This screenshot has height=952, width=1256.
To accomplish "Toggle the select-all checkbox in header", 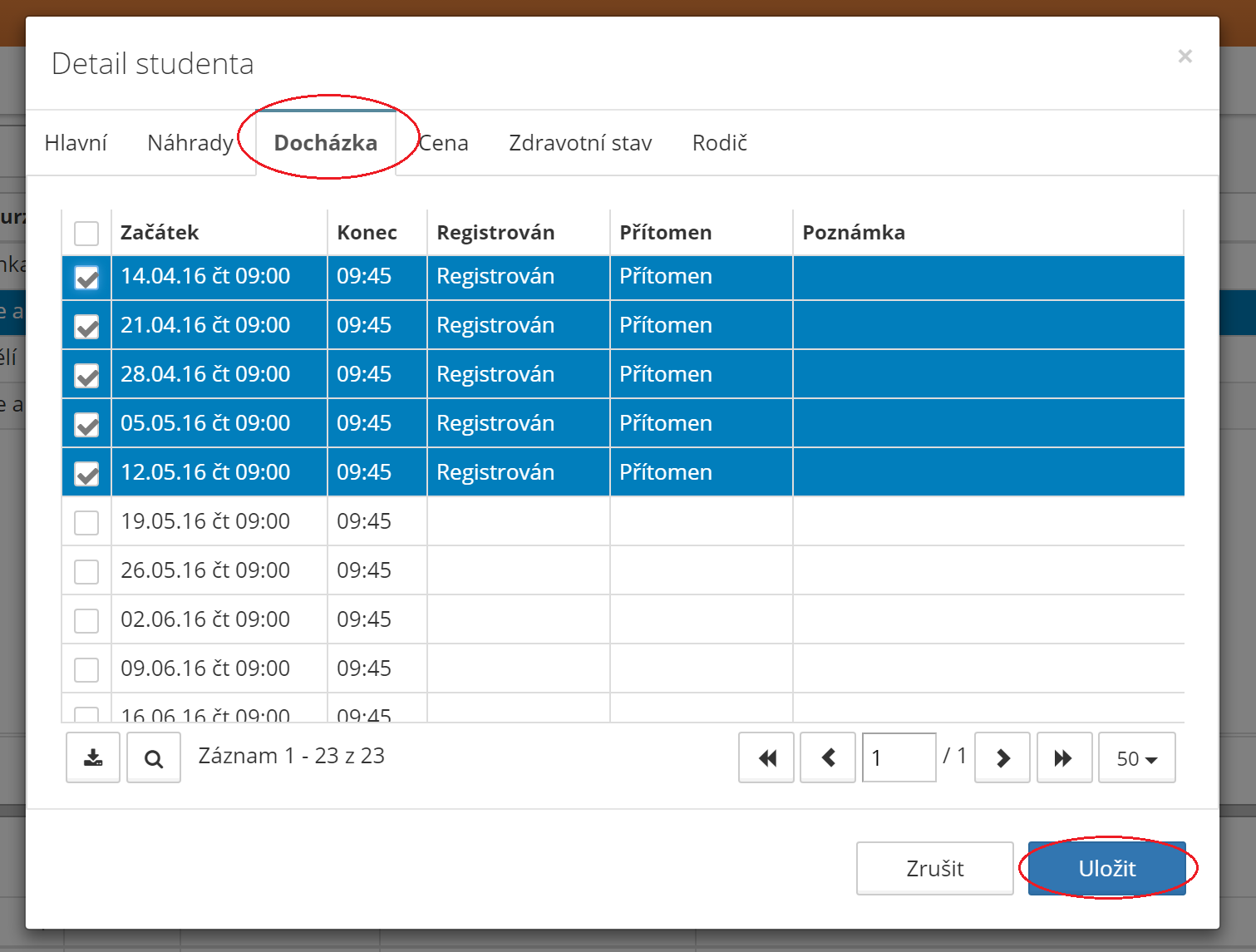I will coord(86,233).
